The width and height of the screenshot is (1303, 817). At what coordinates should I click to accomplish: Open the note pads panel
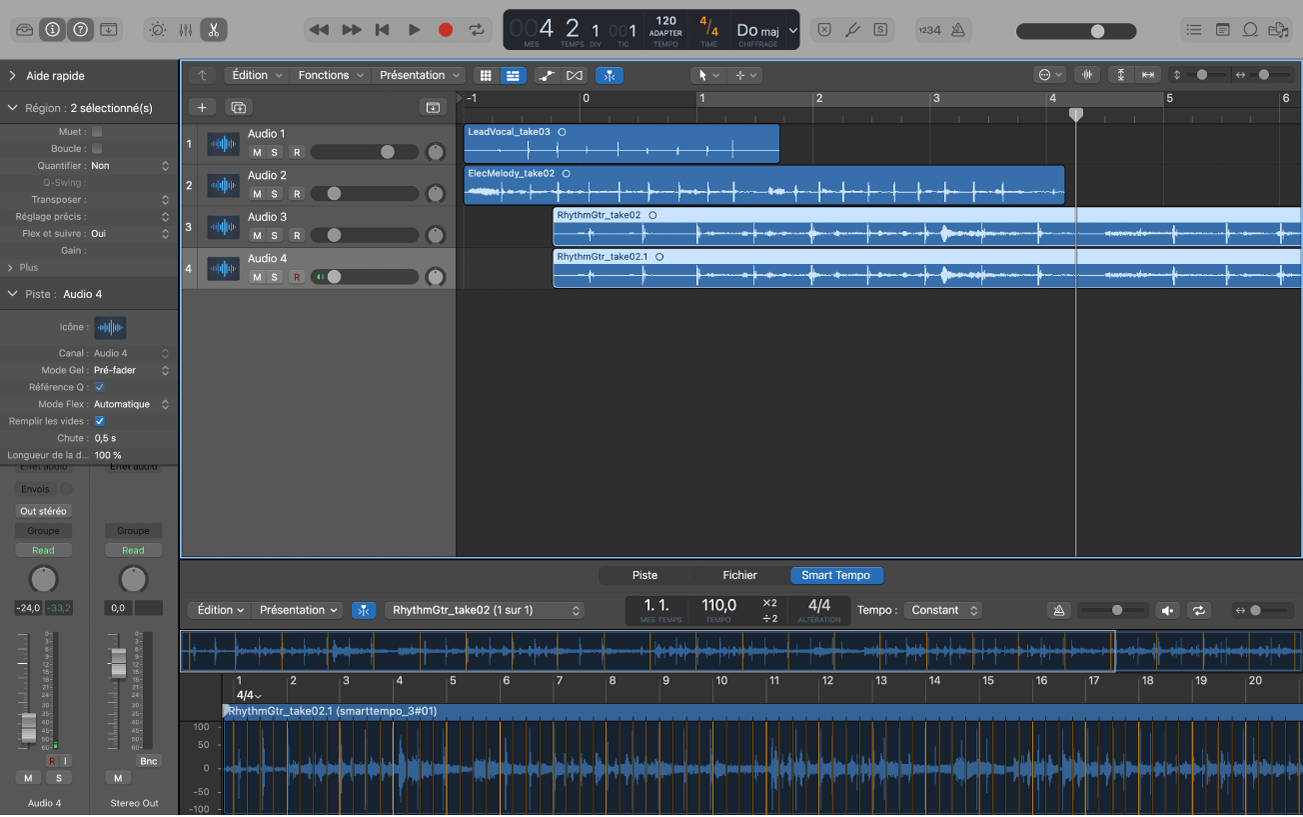(x=1222, y=29)
